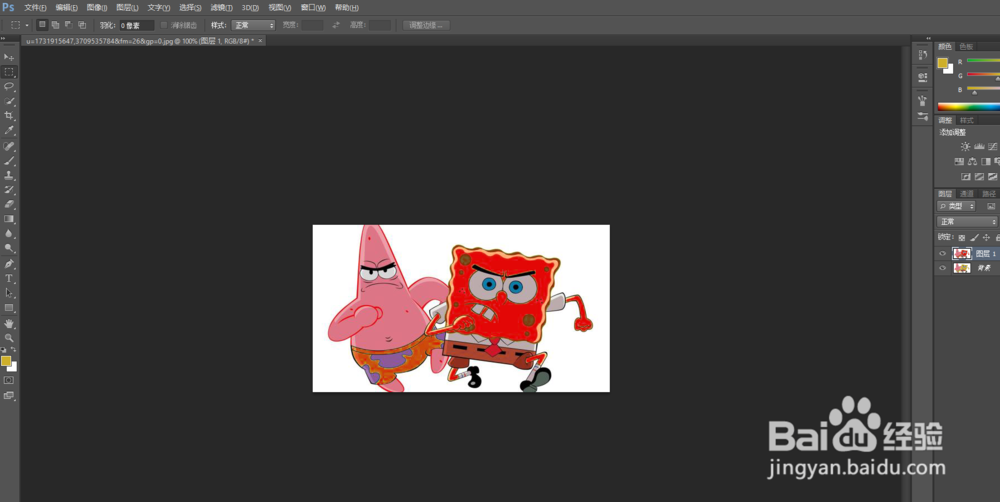Image resolution: width=1000 pixels, height=502 pixels.
Task: Open the marquee tool preset picker arrow
Action: [x=27, y=25]
